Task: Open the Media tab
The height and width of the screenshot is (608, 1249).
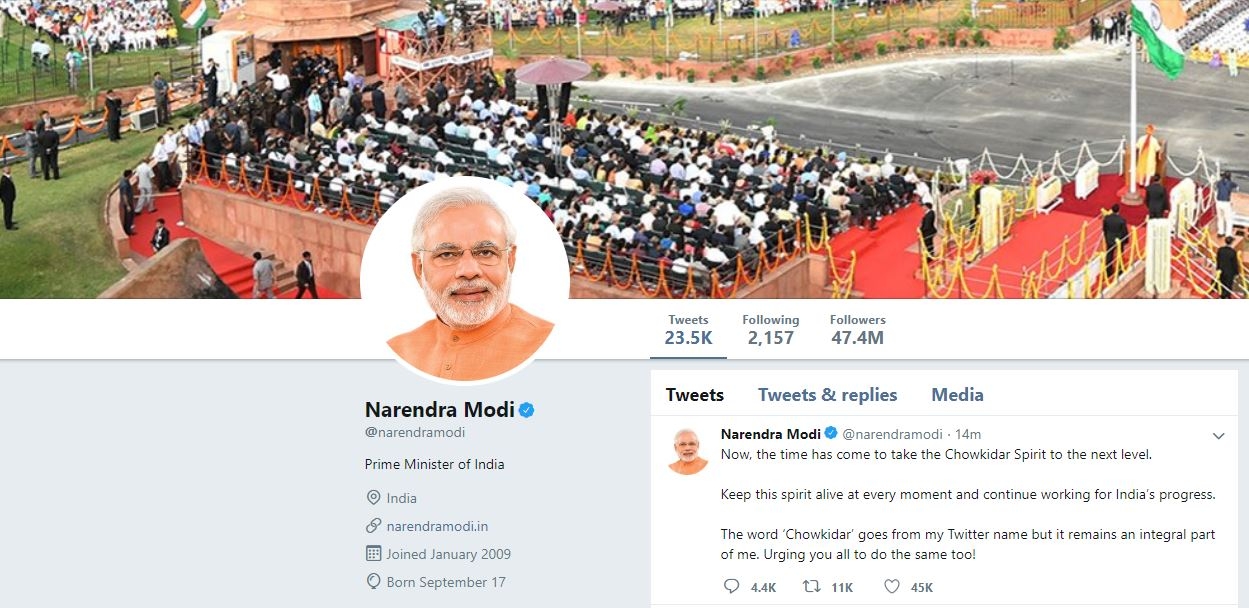Action: point(957,395)
